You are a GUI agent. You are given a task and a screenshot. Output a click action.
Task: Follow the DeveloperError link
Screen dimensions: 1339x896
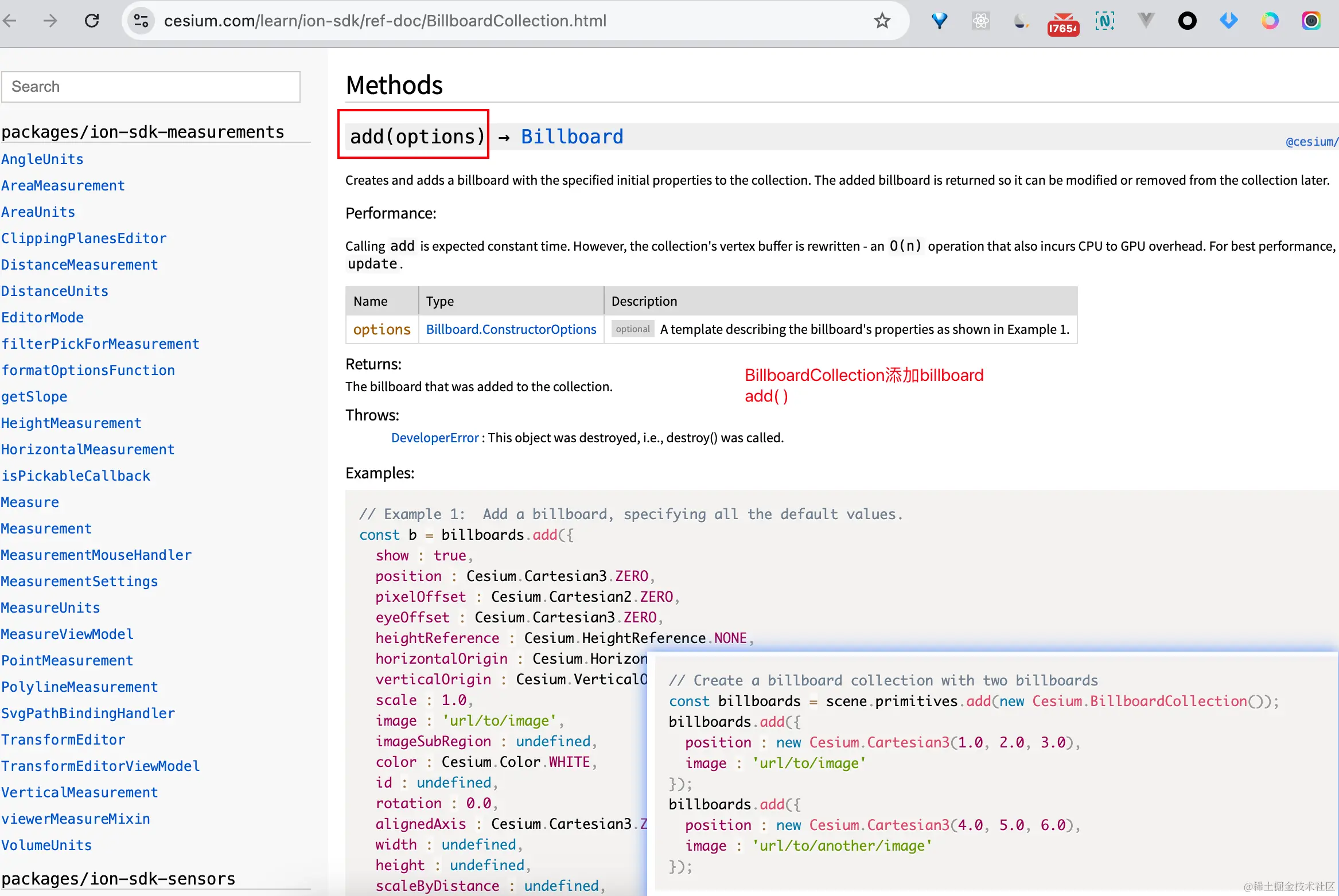(x=434, y=438)
